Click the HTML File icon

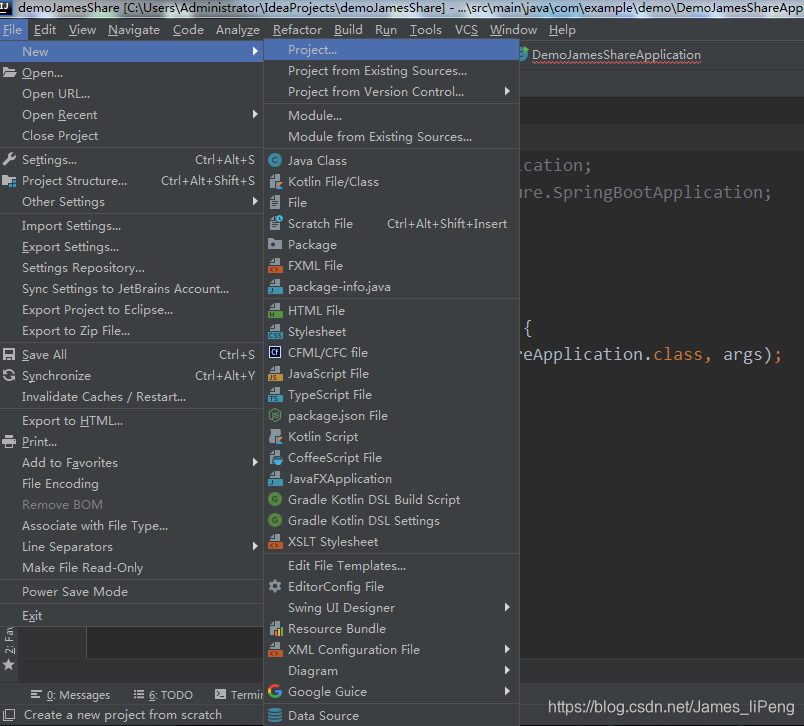click(x=275, y=311)
